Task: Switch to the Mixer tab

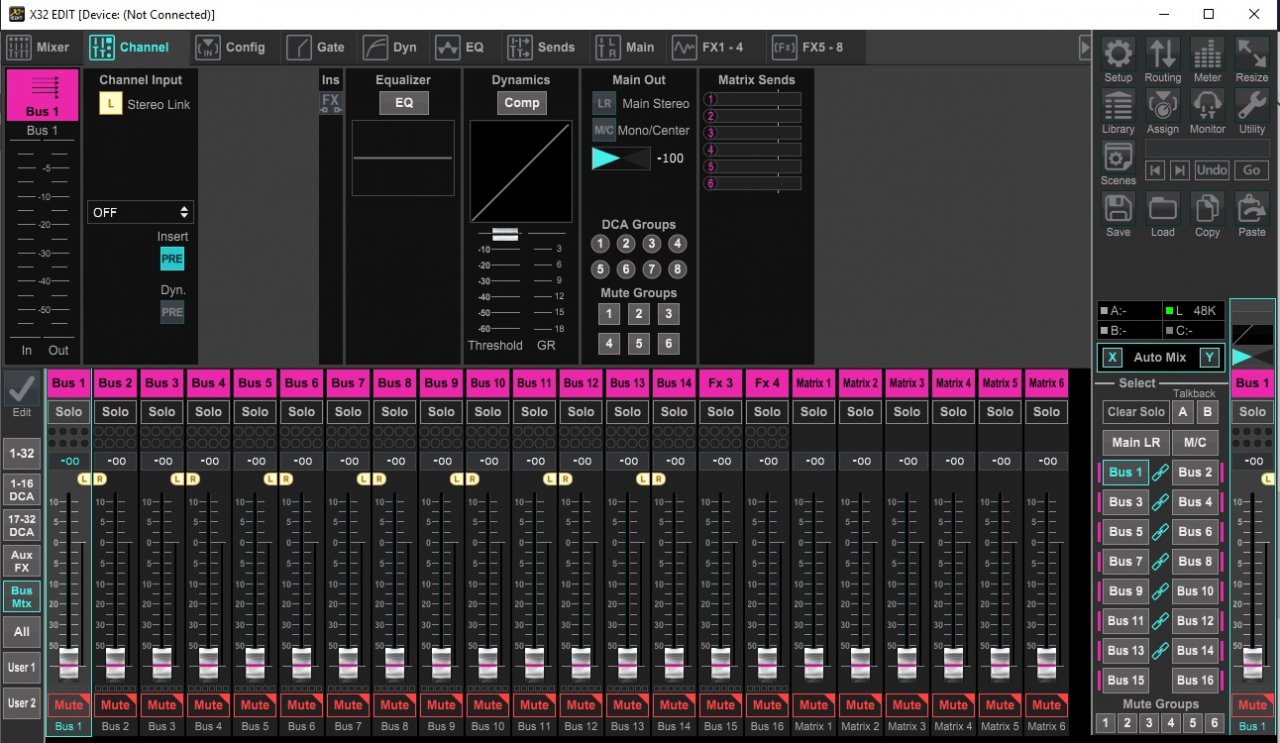Action: click(39, 47)
